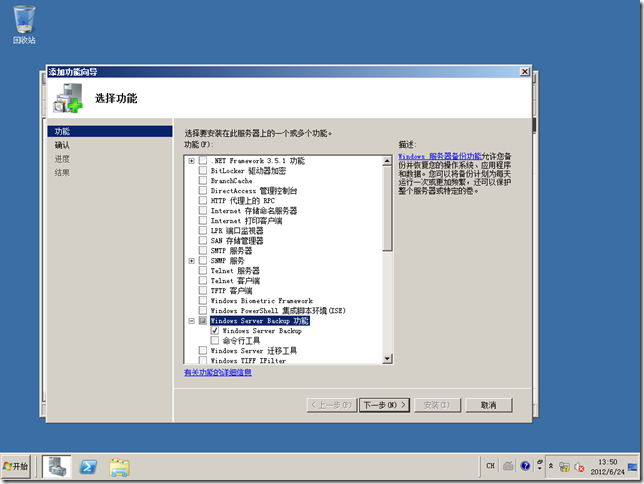Click the CH language indicator in tray

pos(490,466)
